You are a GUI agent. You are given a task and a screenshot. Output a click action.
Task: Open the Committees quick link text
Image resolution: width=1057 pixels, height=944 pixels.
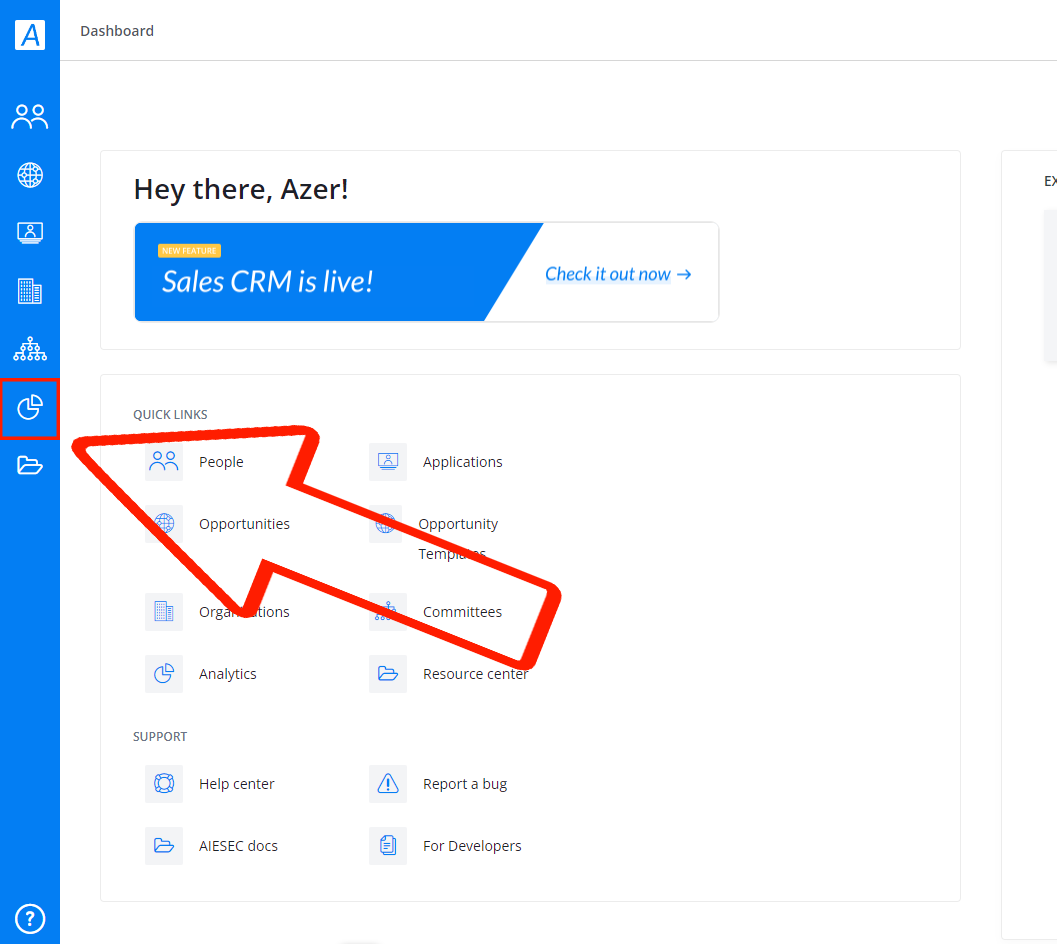point(462,612)
